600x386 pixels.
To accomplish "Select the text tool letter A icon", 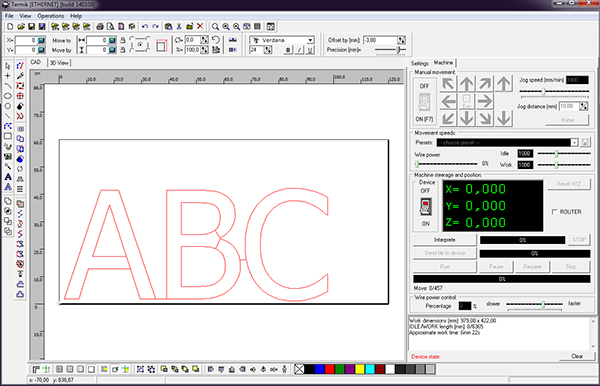I will (x=8, y=177).
